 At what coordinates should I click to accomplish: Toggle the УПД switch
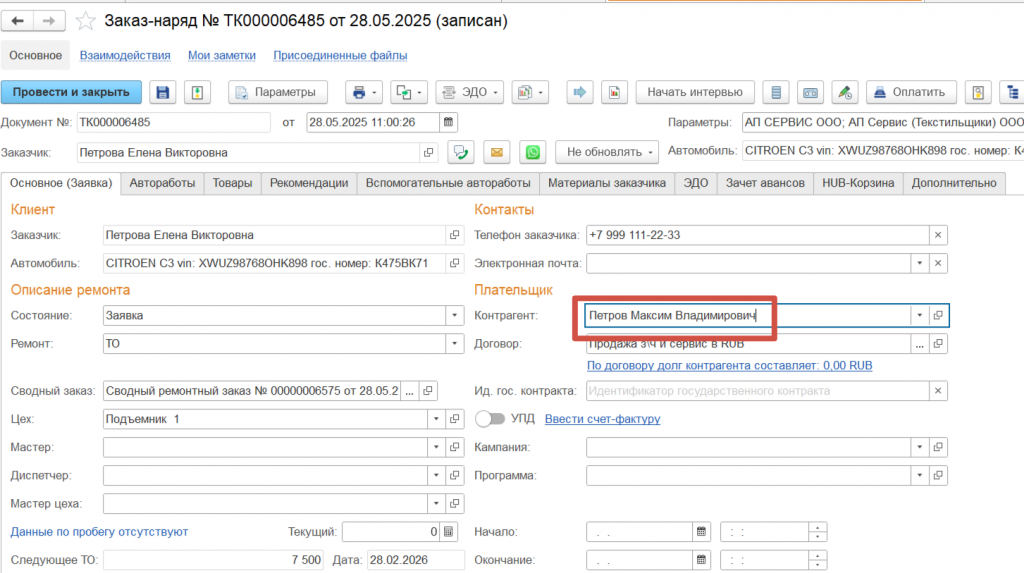(490, 419)
